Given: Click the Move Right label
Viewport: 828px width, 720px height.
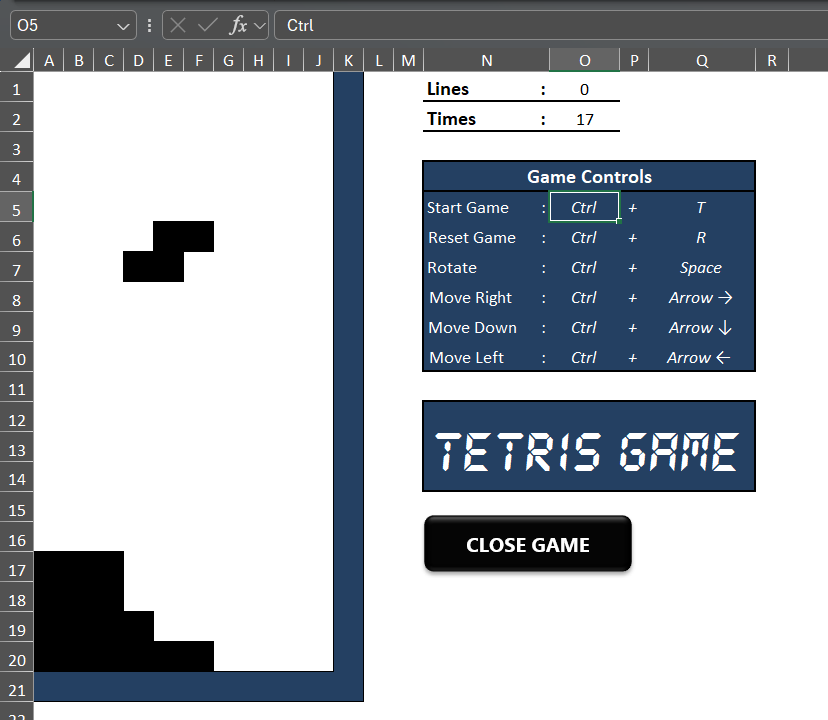Looking at the screenshot, I should pyautogui.click(x=471, y=298).
